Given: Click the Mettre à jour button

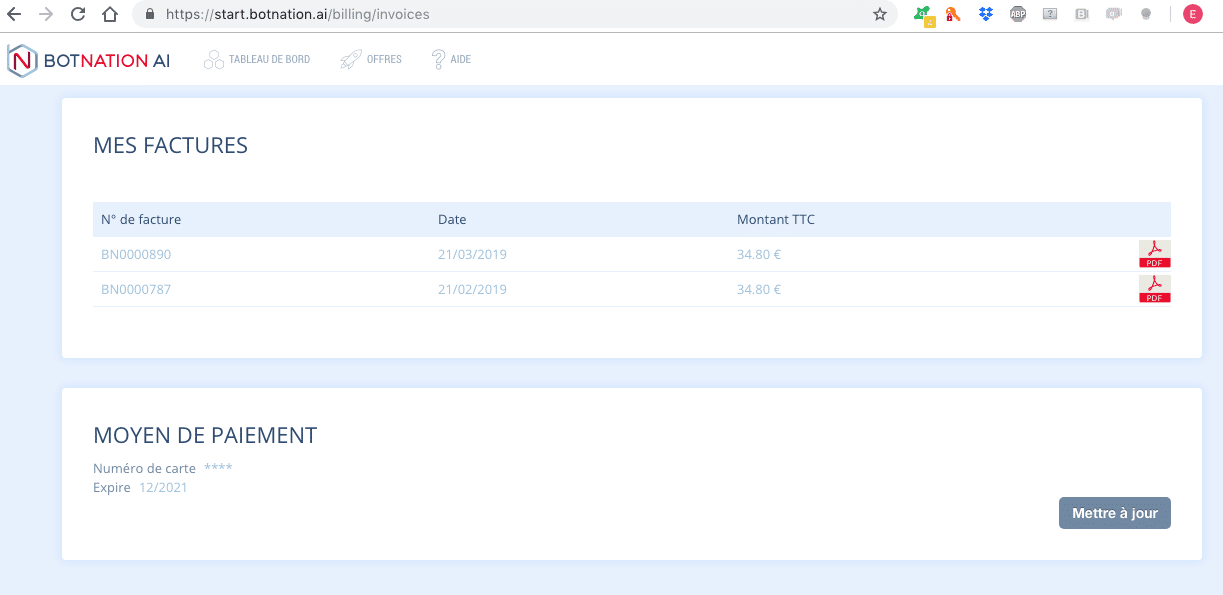Looking at the screenshot, I should (x=1114, y=512).
